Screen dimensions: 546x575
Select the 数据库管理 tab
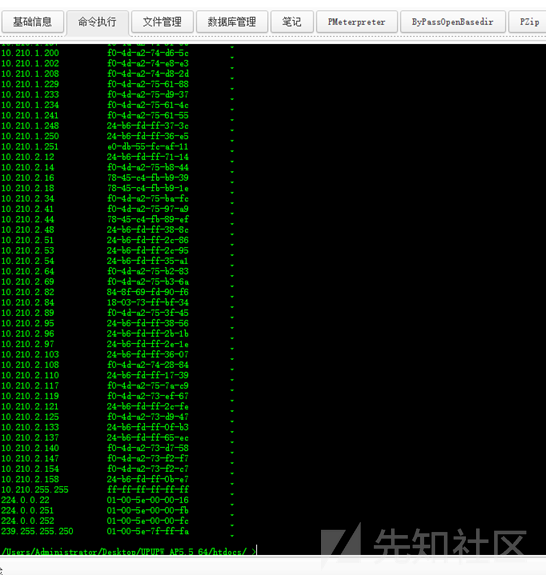232,22
